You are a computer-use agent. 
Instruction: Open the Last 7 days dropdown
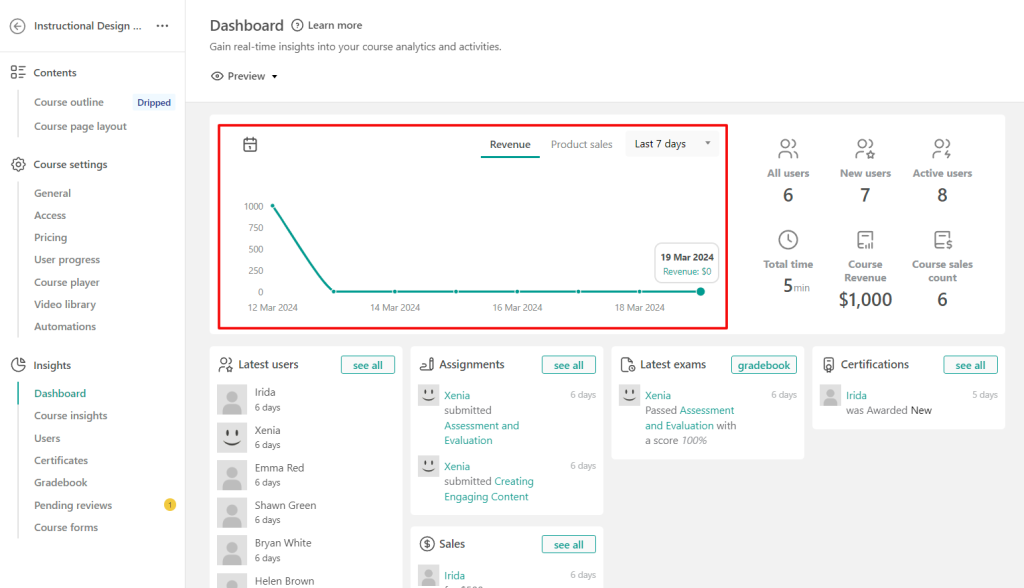[x=672, y=144]
